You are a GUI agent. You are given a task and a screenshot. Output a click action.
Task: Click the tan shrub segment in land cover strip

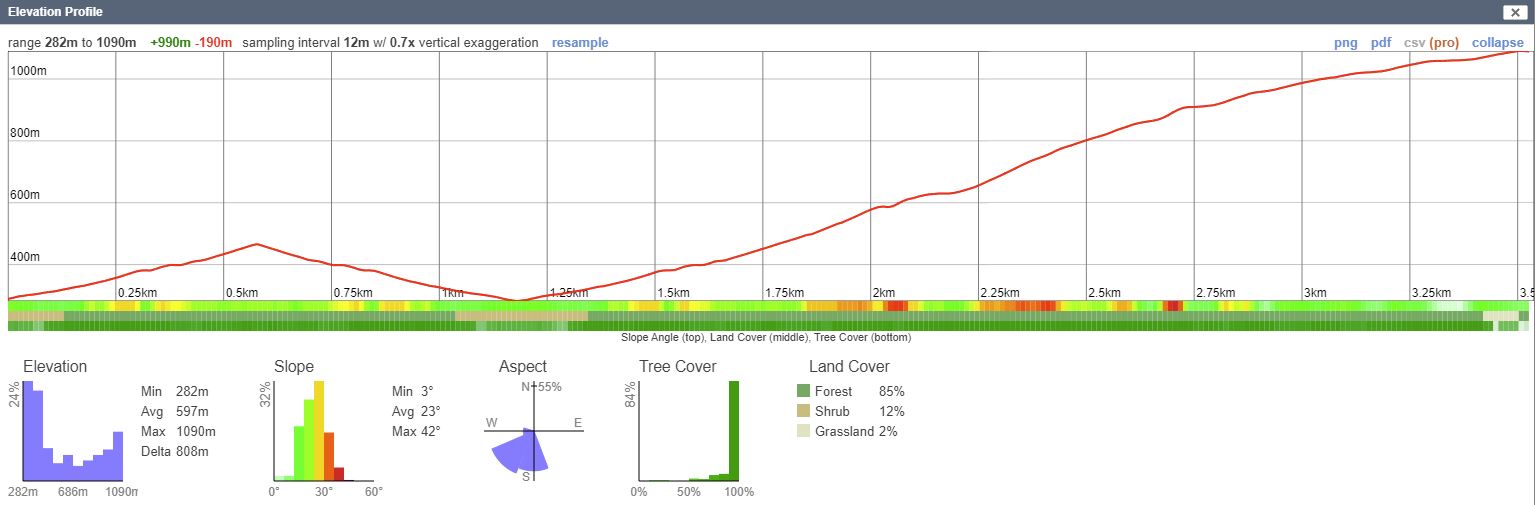click(520, 316)
